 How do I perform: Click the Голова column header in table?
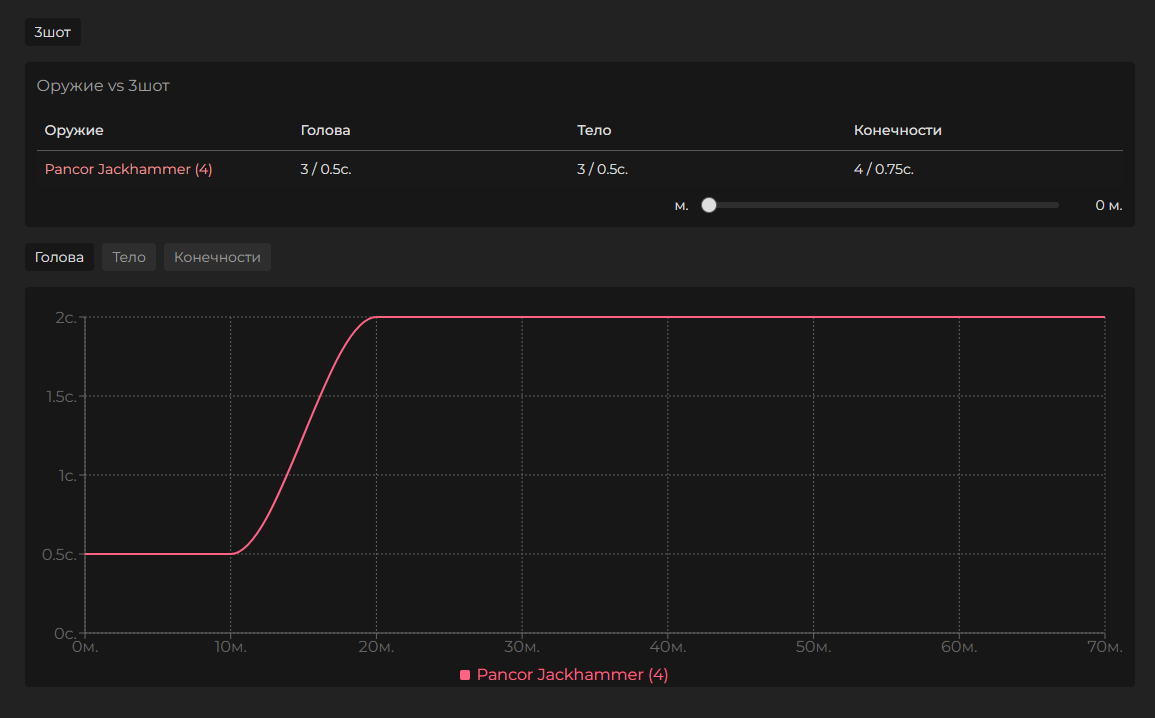click(x=325, y=130)
